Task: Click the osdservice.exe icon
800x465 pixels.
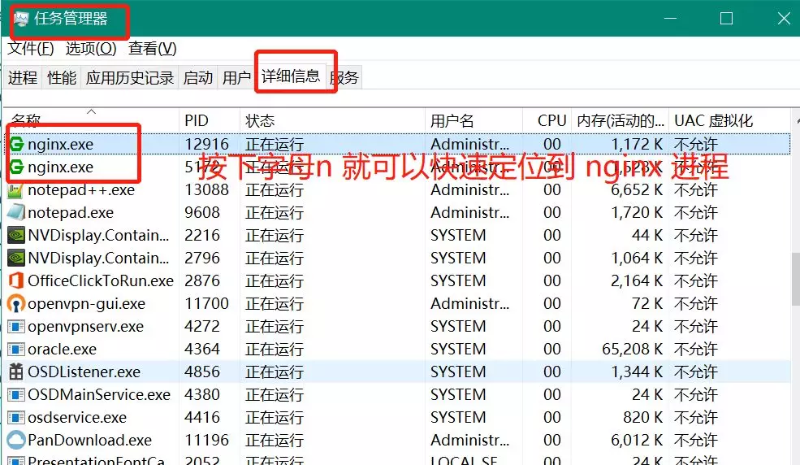Action: point(16,418)
